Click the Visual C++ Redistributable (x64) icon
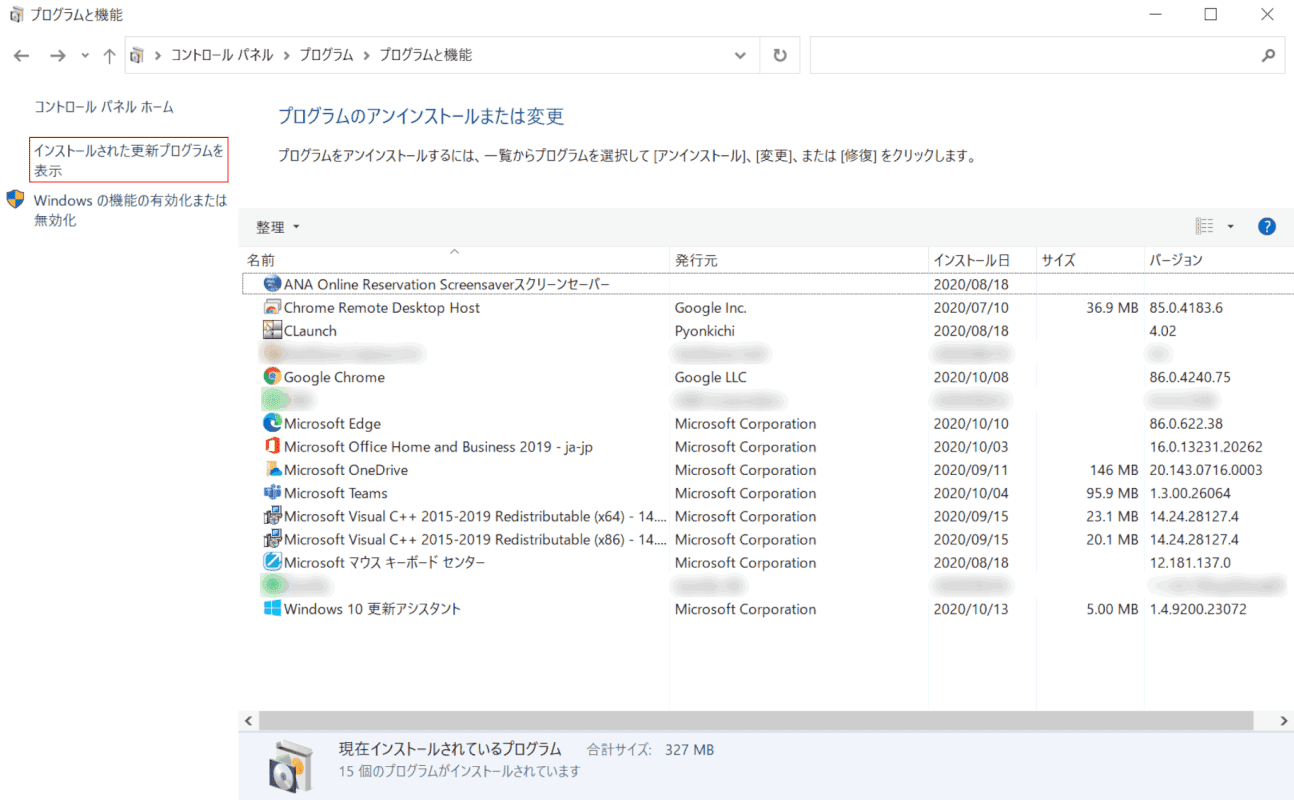The height and width of the screenshot is (800, 1294). [x=272, y=516]
